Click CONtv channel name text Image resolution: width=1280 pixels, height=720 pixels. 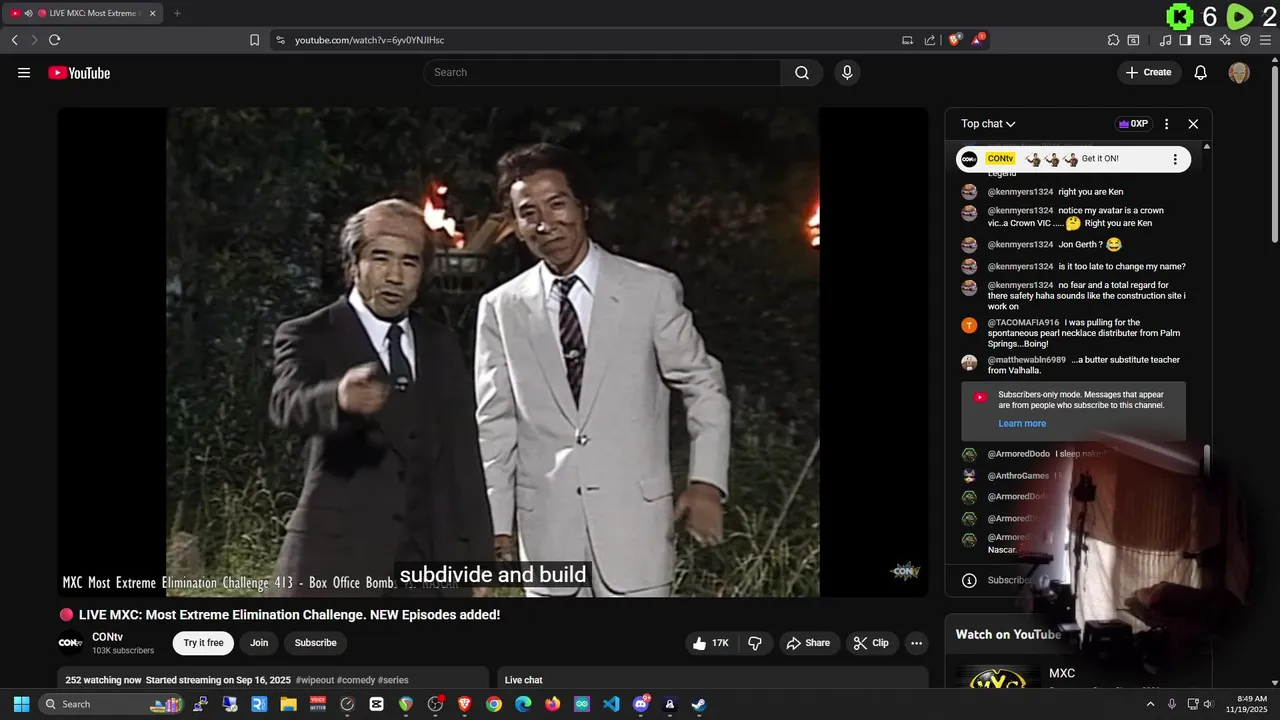pos(107,637)
